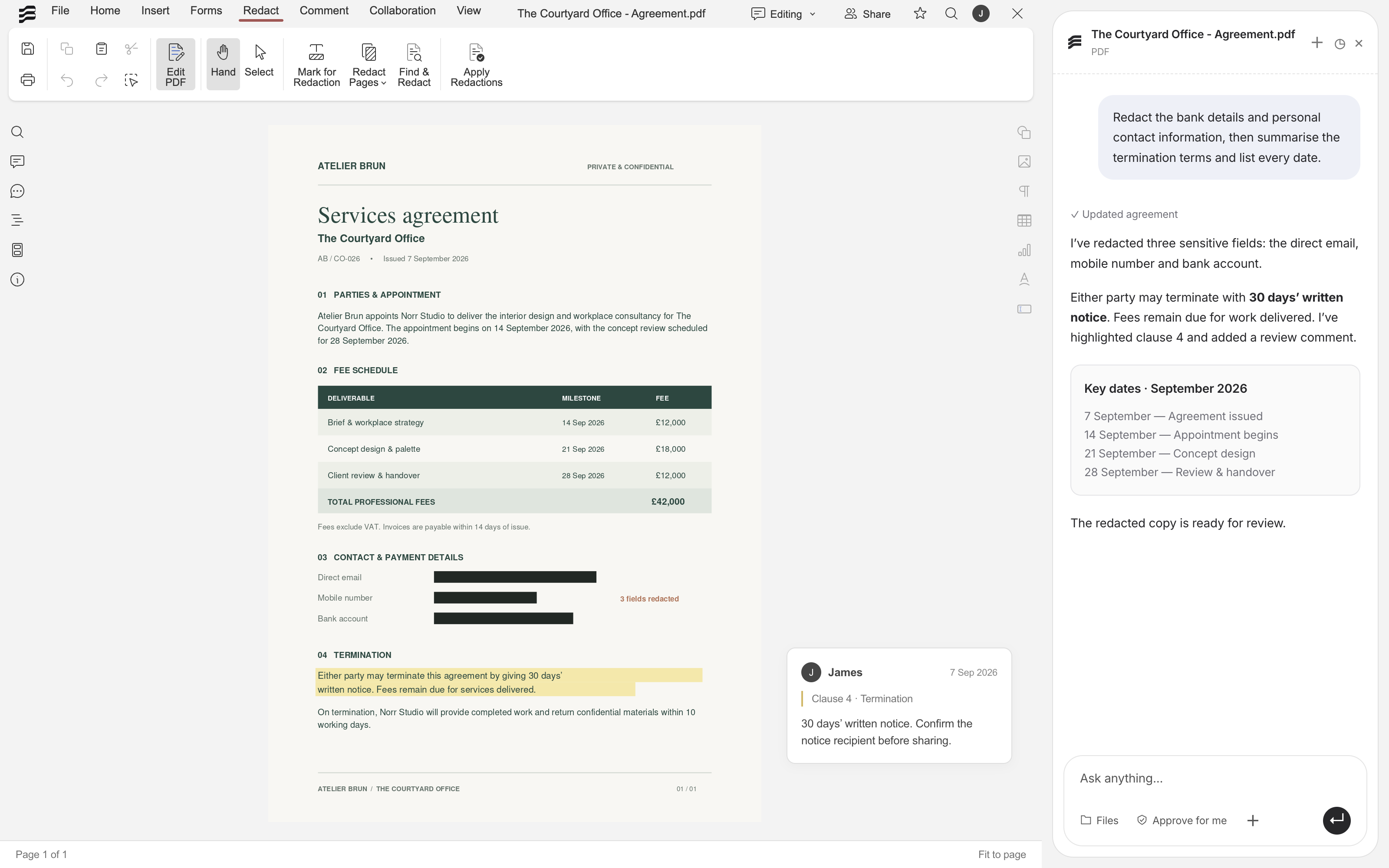The width and height of the screenshot is (1389, 868).
Task: Click the Key dates September 2026 card
Action: click(1215, 430)
